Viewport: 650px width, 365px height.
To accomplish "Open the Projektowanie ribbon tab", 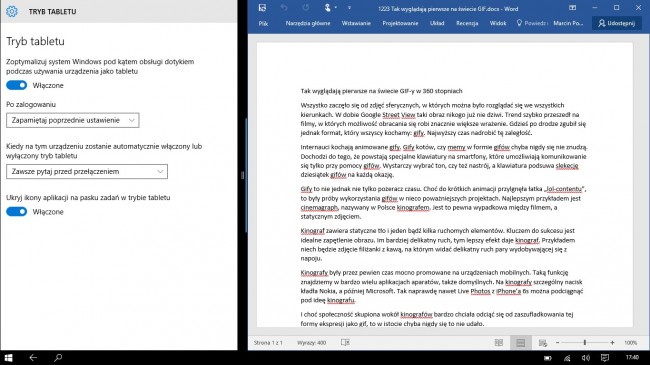I will tap(400, 24).
